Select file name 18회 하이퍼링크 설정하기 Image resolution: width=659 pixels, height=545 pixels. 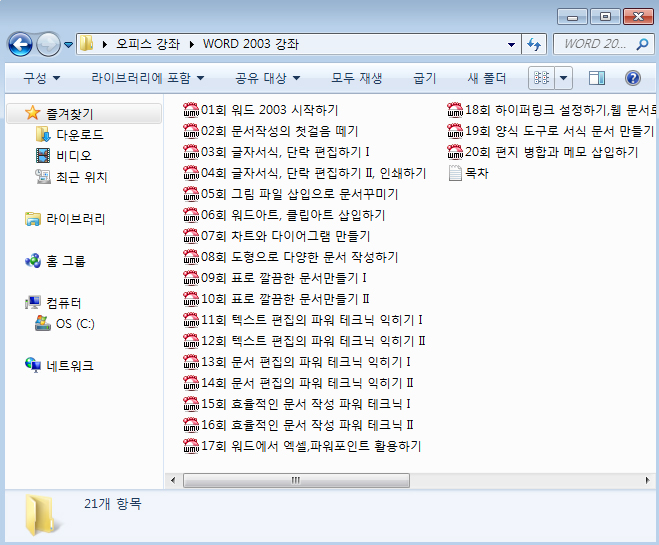coord(561,110)
